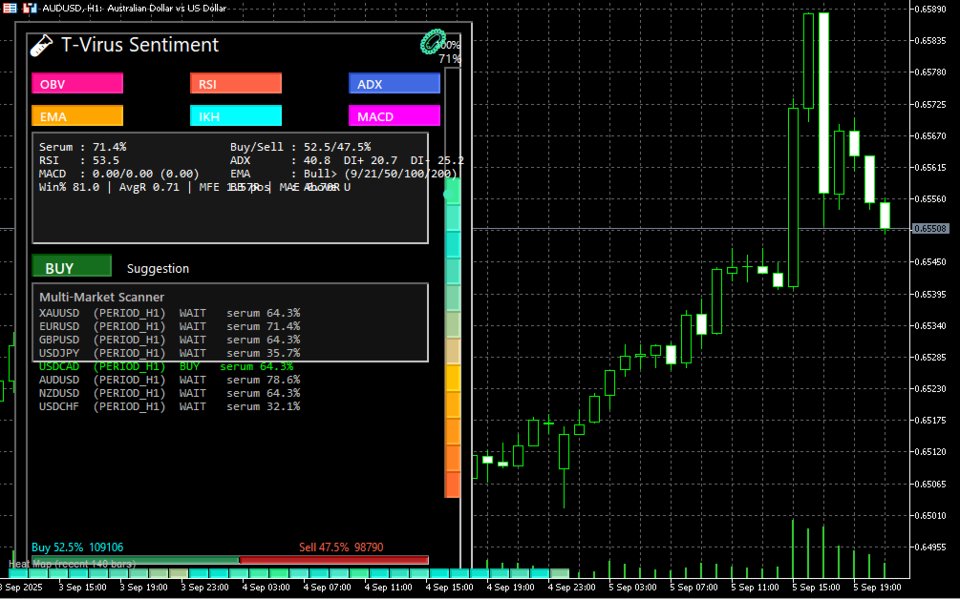Toggle the IKH indicator button
The height and width of the screenshot is (599, 960).
pos(236,116)
